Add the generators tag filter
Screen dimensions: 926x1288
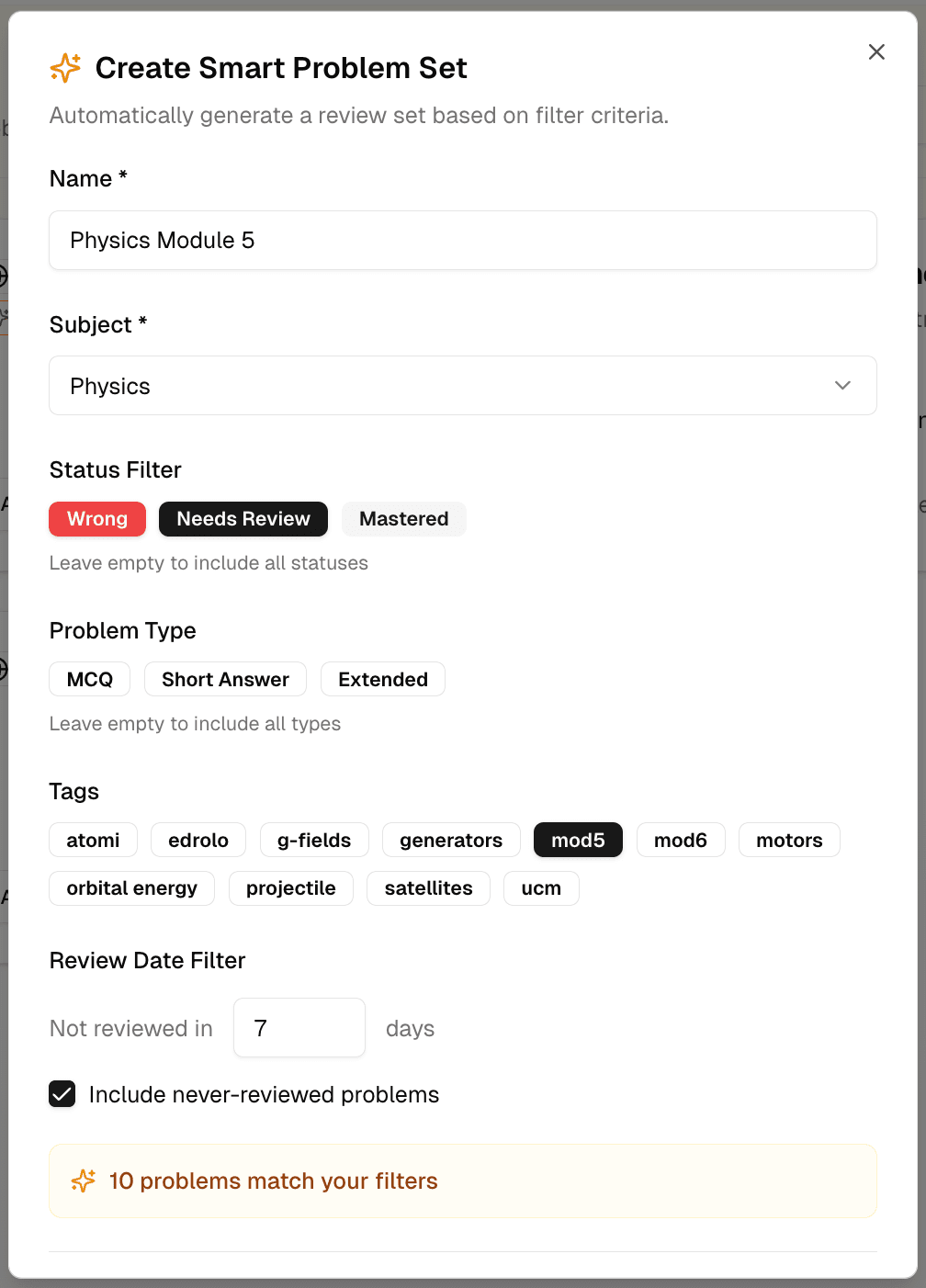tap(451, 840)
